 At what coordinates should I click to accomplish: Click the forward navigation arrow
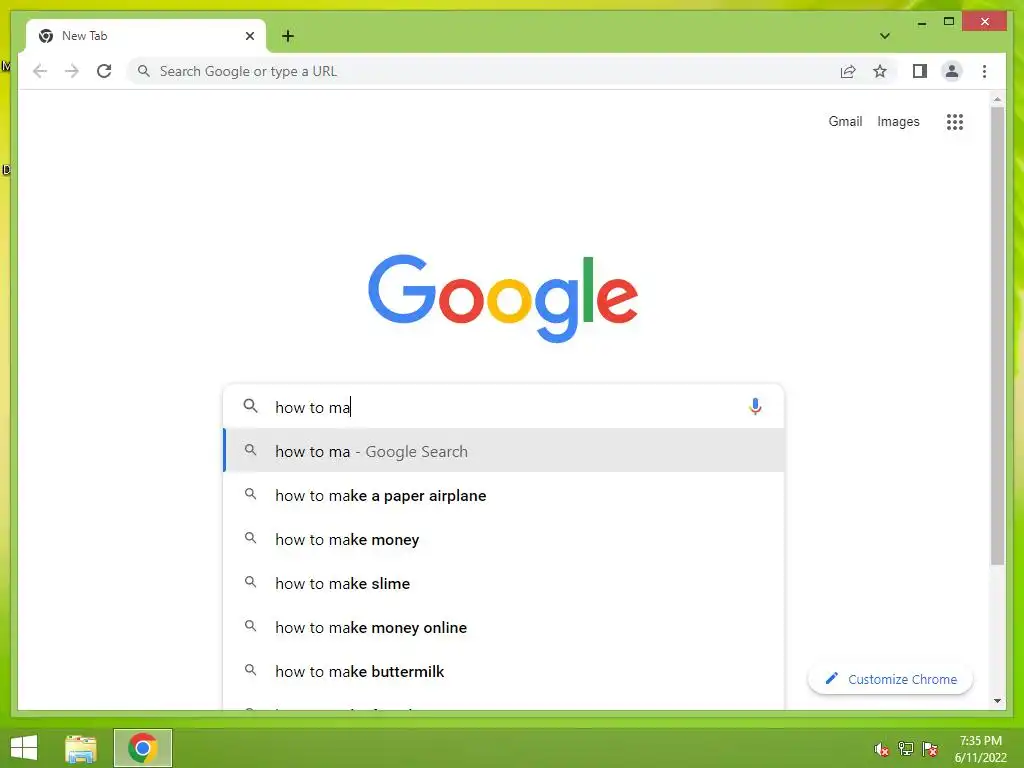72,71
